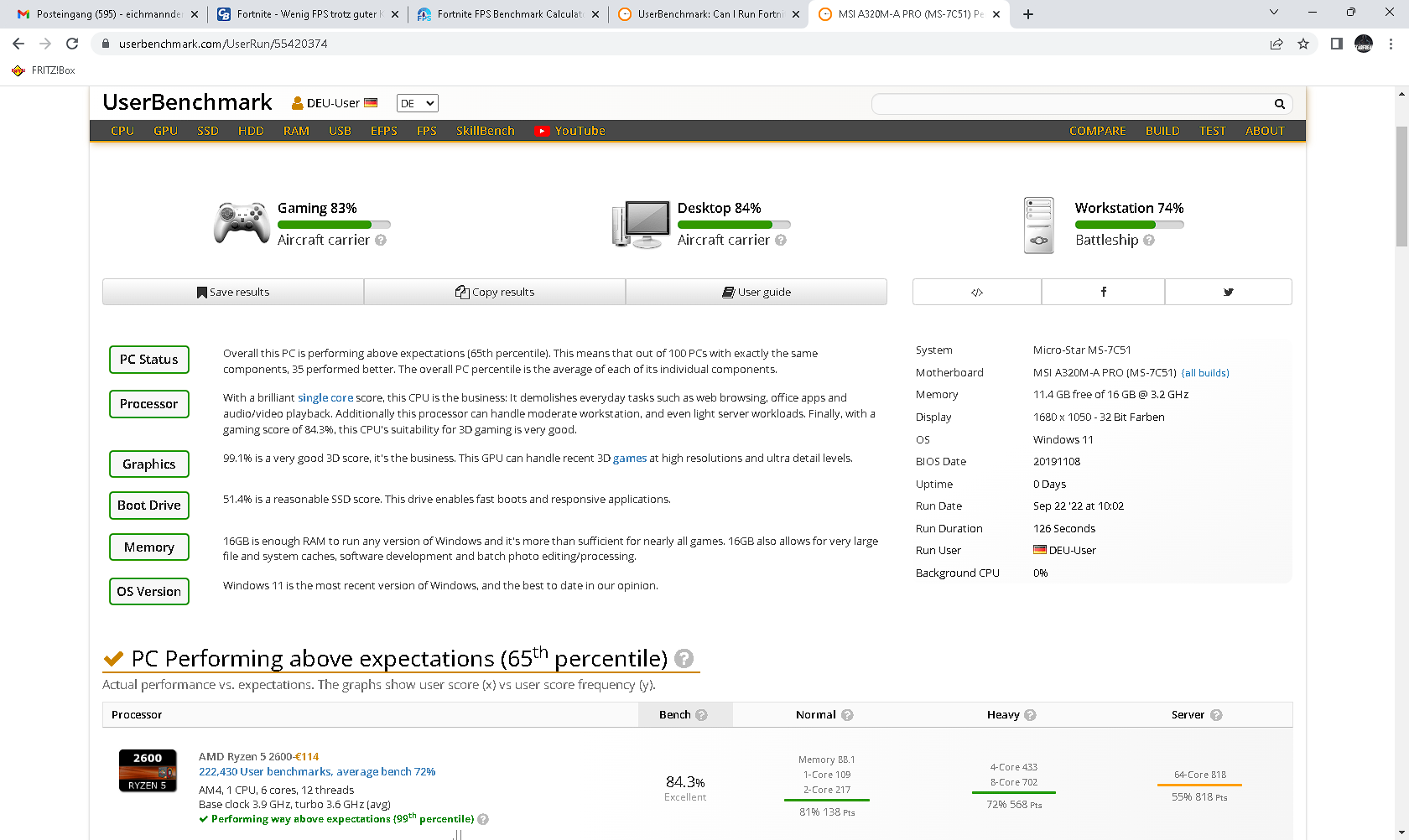Close the Posteingang Gmail tab
The width and height of the screenshot is (1409, 840).
[x=195, y=14]
